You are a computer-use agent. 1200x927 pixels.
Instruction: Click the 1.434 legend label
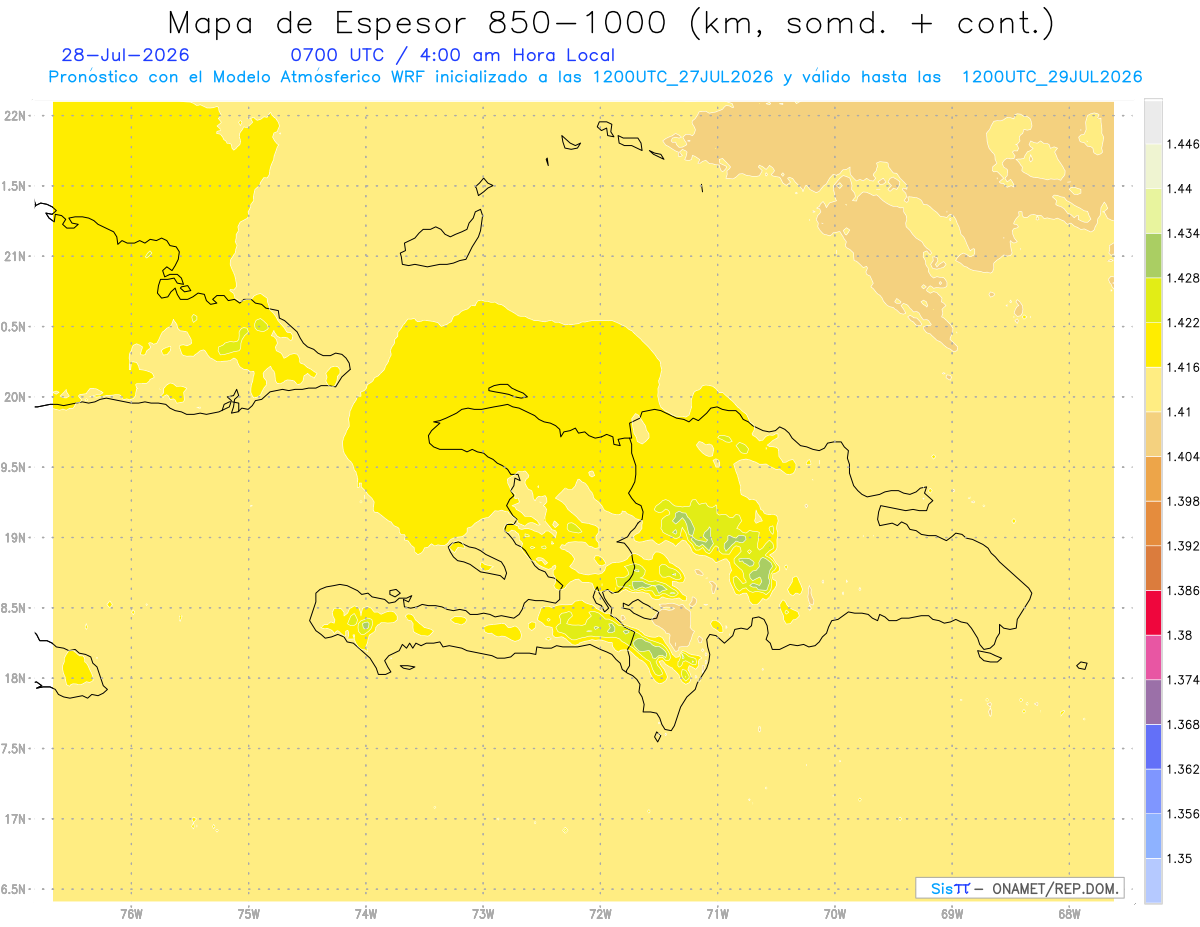1184,233
